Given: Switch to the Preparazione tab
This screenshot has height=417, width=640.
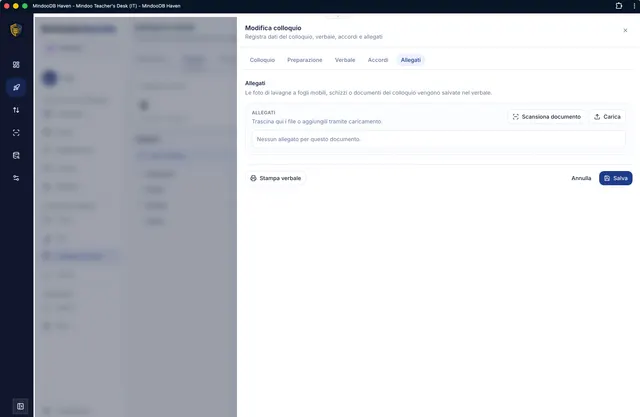Looking at the screenshot, I should (x=304, y=60).
